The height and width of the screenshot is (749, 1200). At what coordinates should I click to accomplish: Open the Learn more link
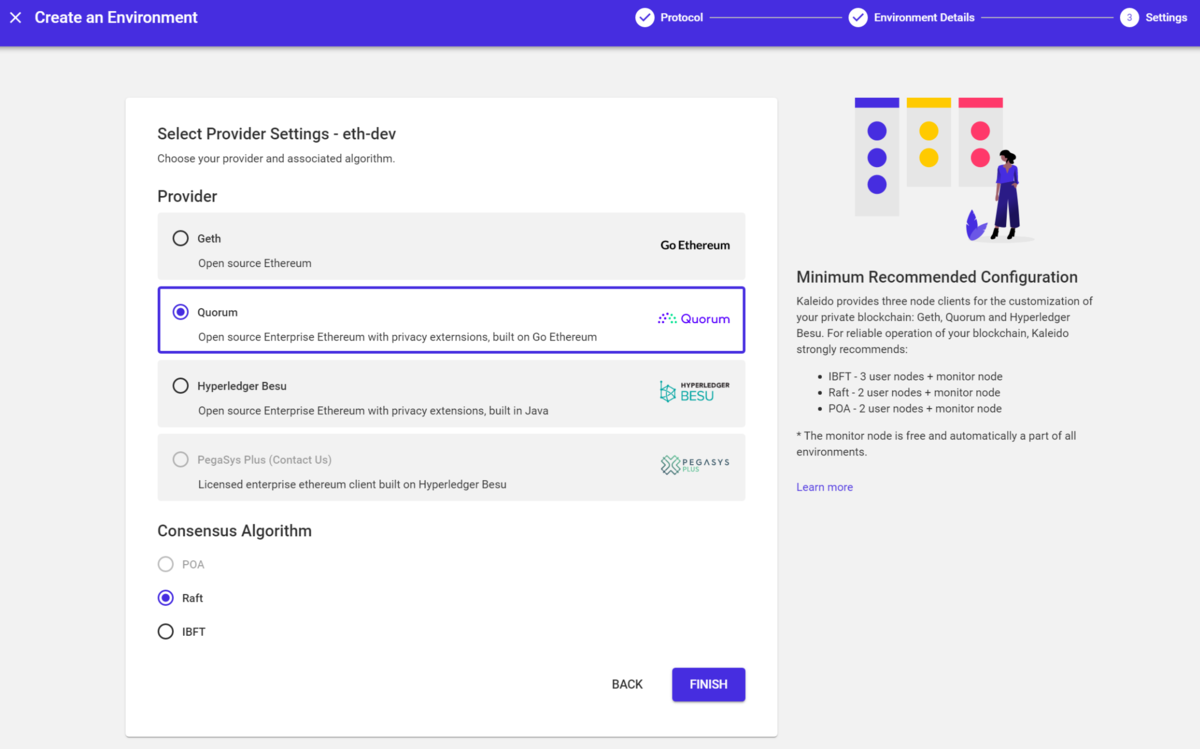coord(824,487)
